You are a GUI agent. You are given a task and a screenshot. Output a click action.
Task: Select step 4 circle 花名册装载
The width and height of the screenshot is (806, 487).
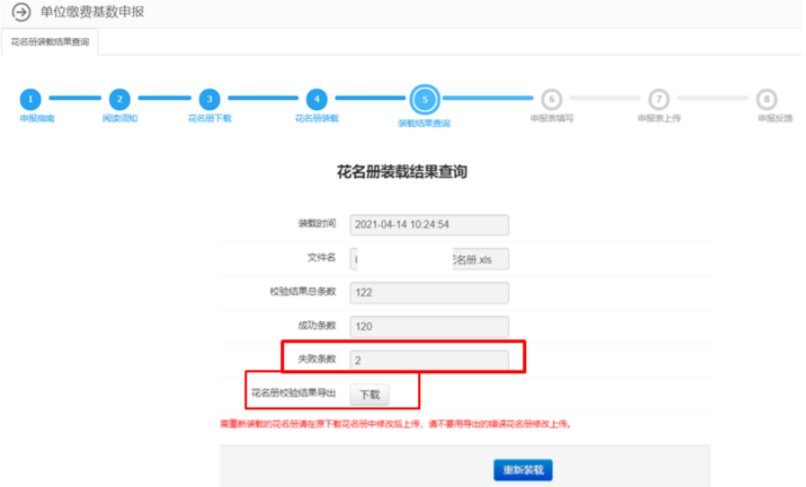317,99
